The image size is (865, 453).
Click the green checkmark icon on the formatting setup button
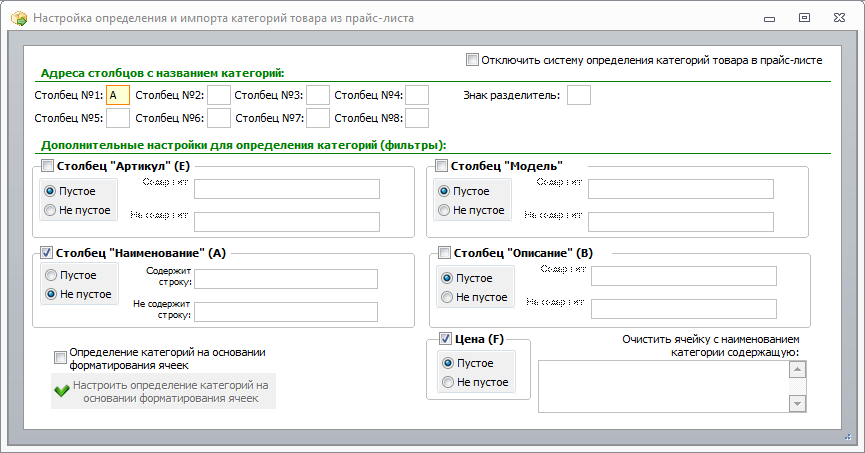click(x=62, y=391)
